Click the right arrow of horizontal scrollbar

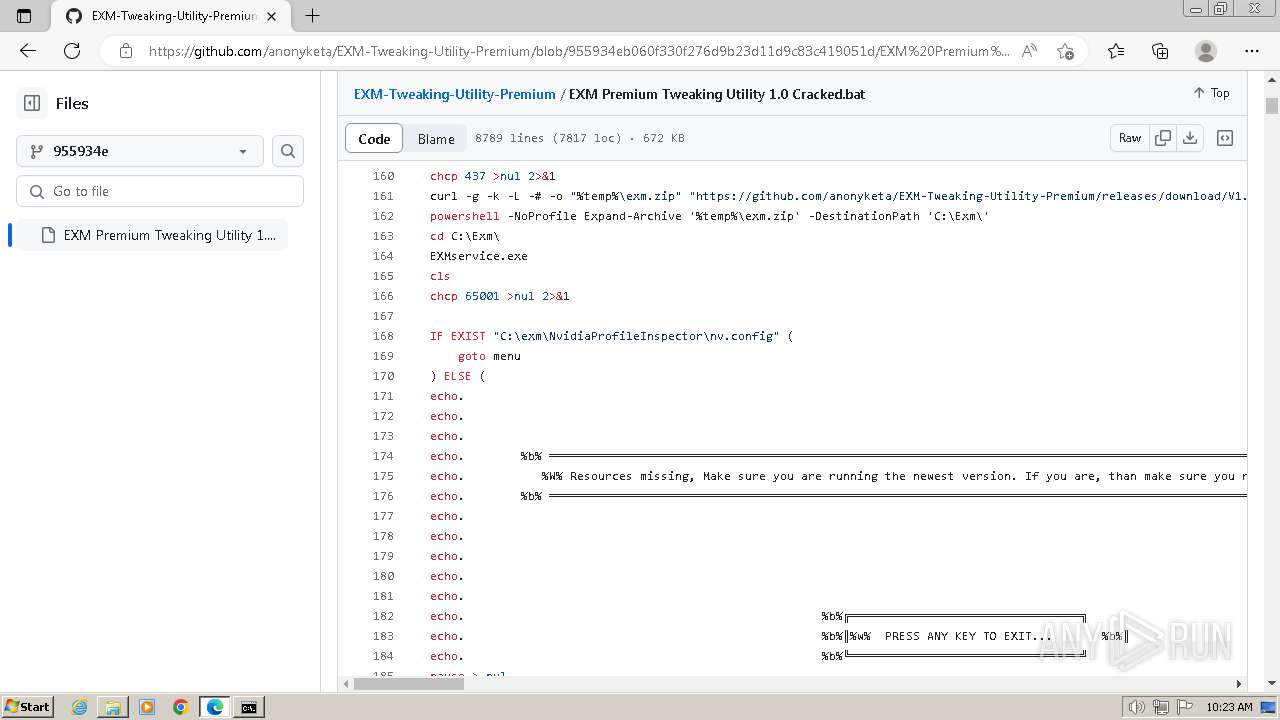(x=1239, y=684)
